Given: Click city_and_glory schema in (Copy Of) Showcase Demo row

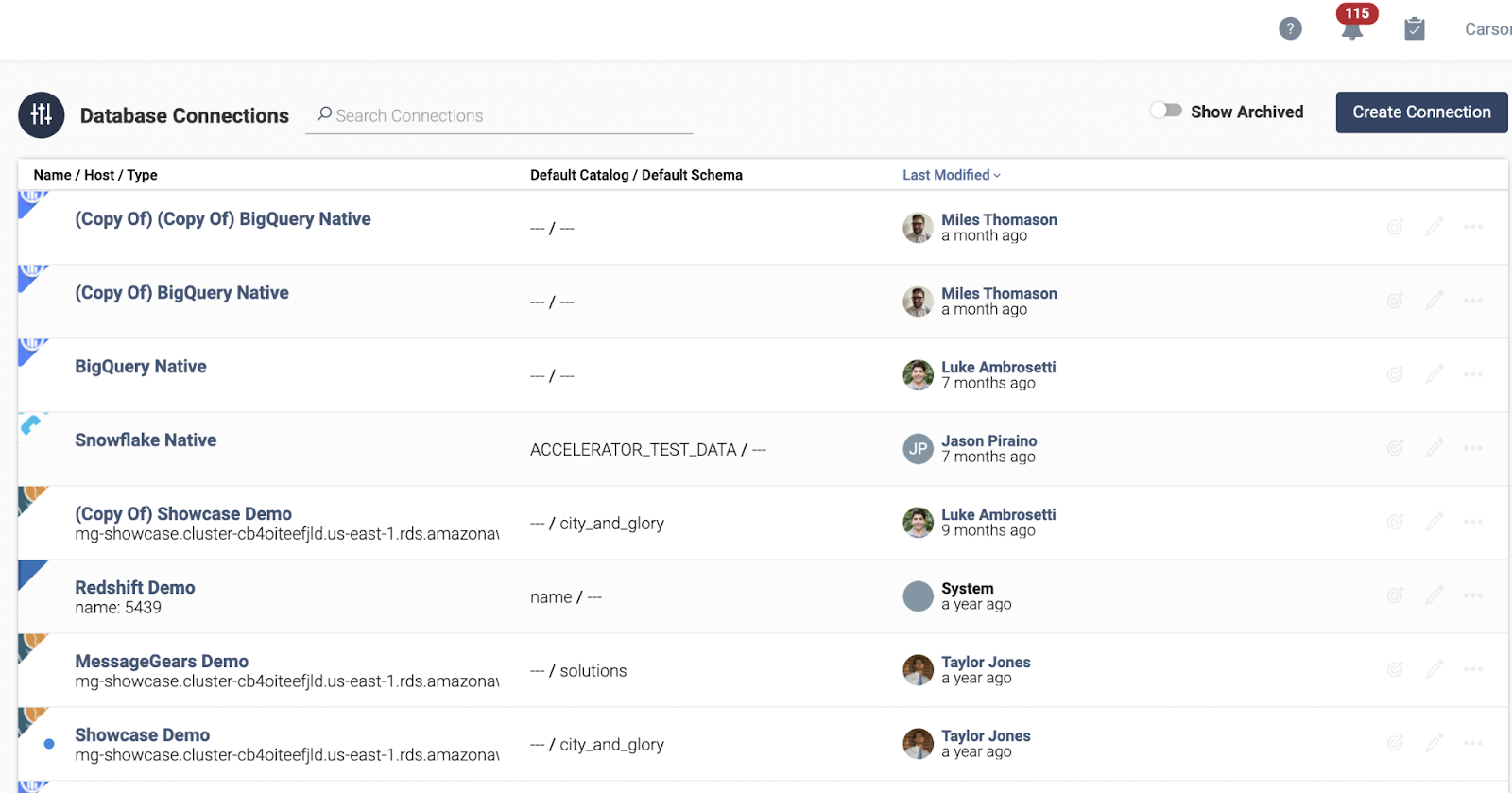Looking at the screenshot, I should click(612, 524).
